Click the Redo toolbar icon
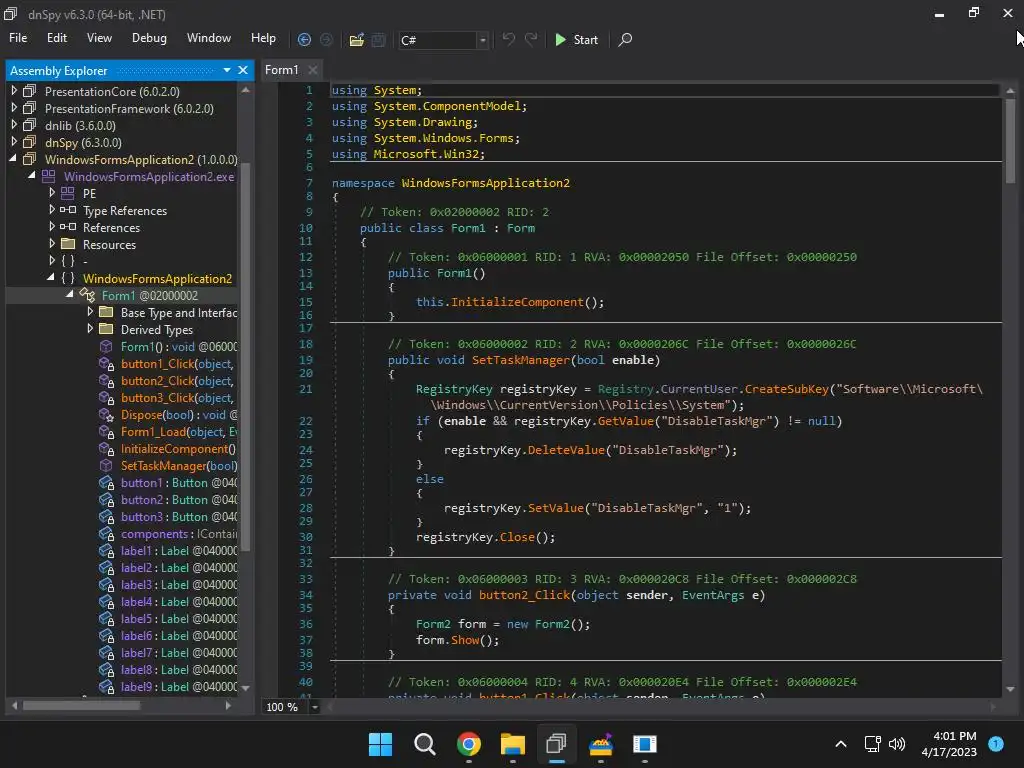Viewport: 1024px width, 768px height. tap(531, 39)
